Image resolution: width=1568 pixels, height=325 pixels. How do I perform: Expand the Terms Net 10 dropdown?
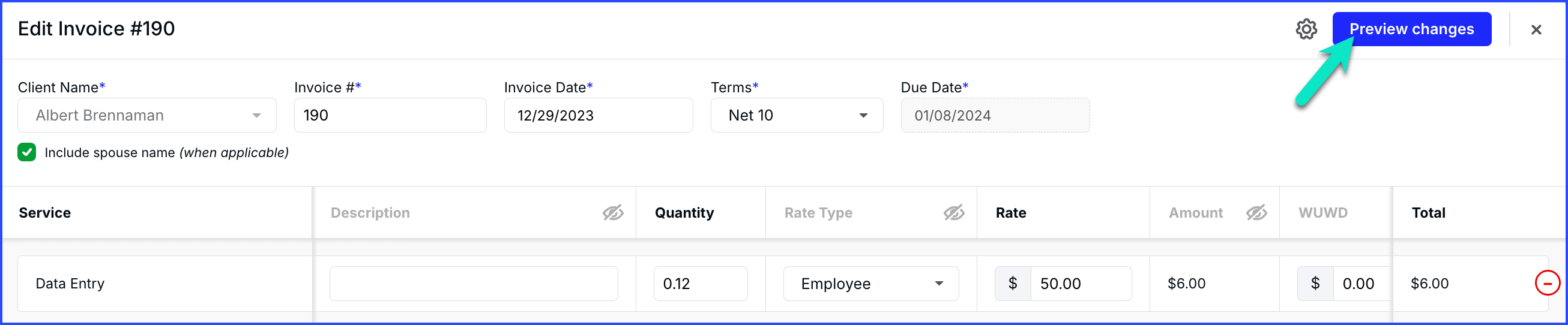[x=797, y=115]
